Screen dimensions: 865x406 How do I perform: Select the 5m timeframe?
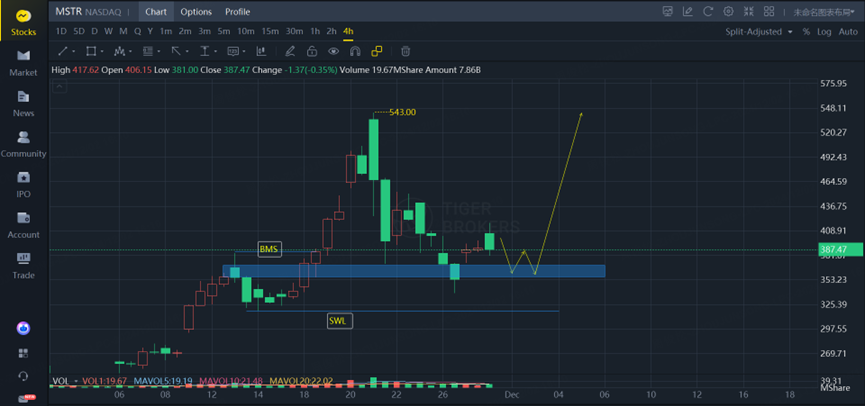(223, 31)
